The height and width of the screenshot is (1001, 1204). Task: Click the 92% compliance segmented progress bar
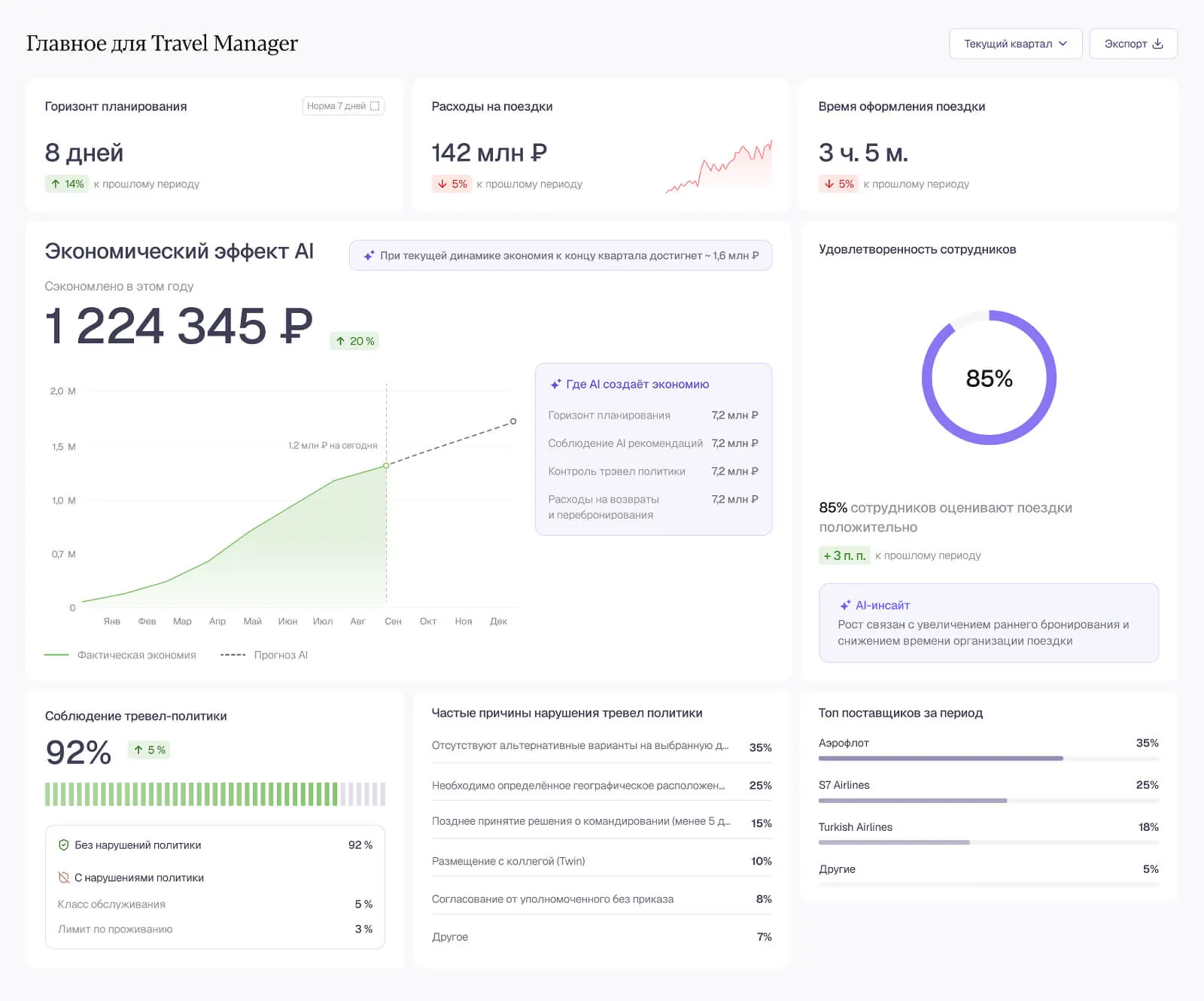pyautogui.click(x=215, y=795)
